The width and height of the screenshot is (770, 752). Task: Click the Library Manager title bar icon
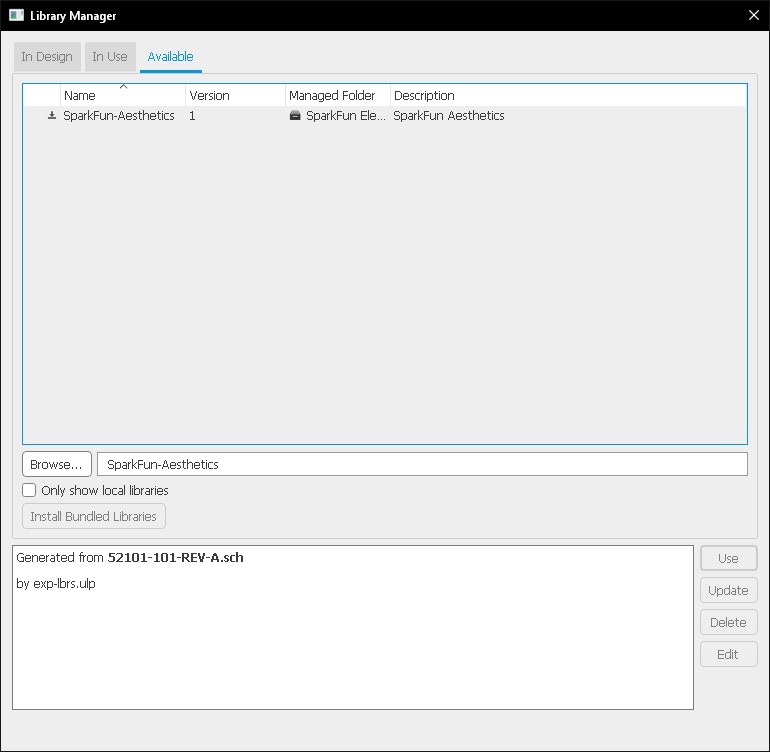pos(16,15)
